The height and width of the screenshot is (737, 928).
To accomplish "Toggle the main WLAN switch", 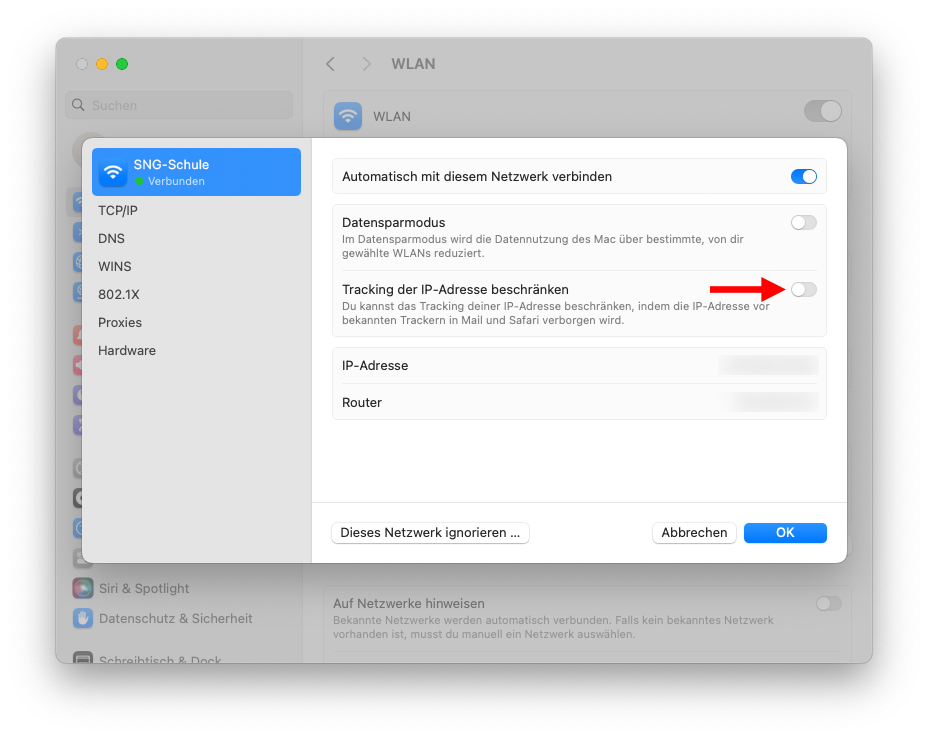I will pos(822,111).
